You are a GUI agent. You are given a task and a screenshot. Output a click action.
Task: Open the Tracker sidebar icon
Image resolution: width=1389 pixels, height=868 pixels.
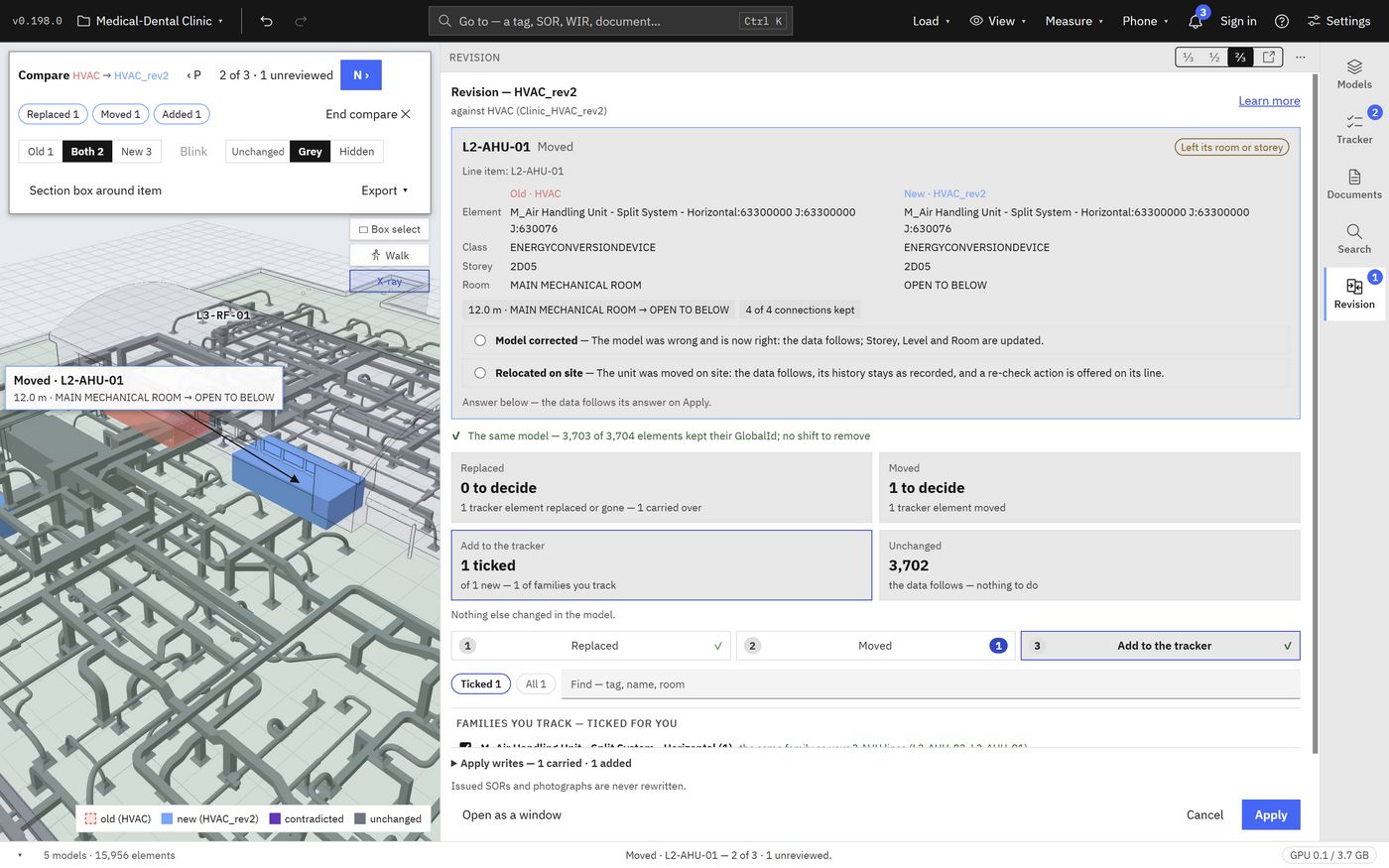[1354, 122]
